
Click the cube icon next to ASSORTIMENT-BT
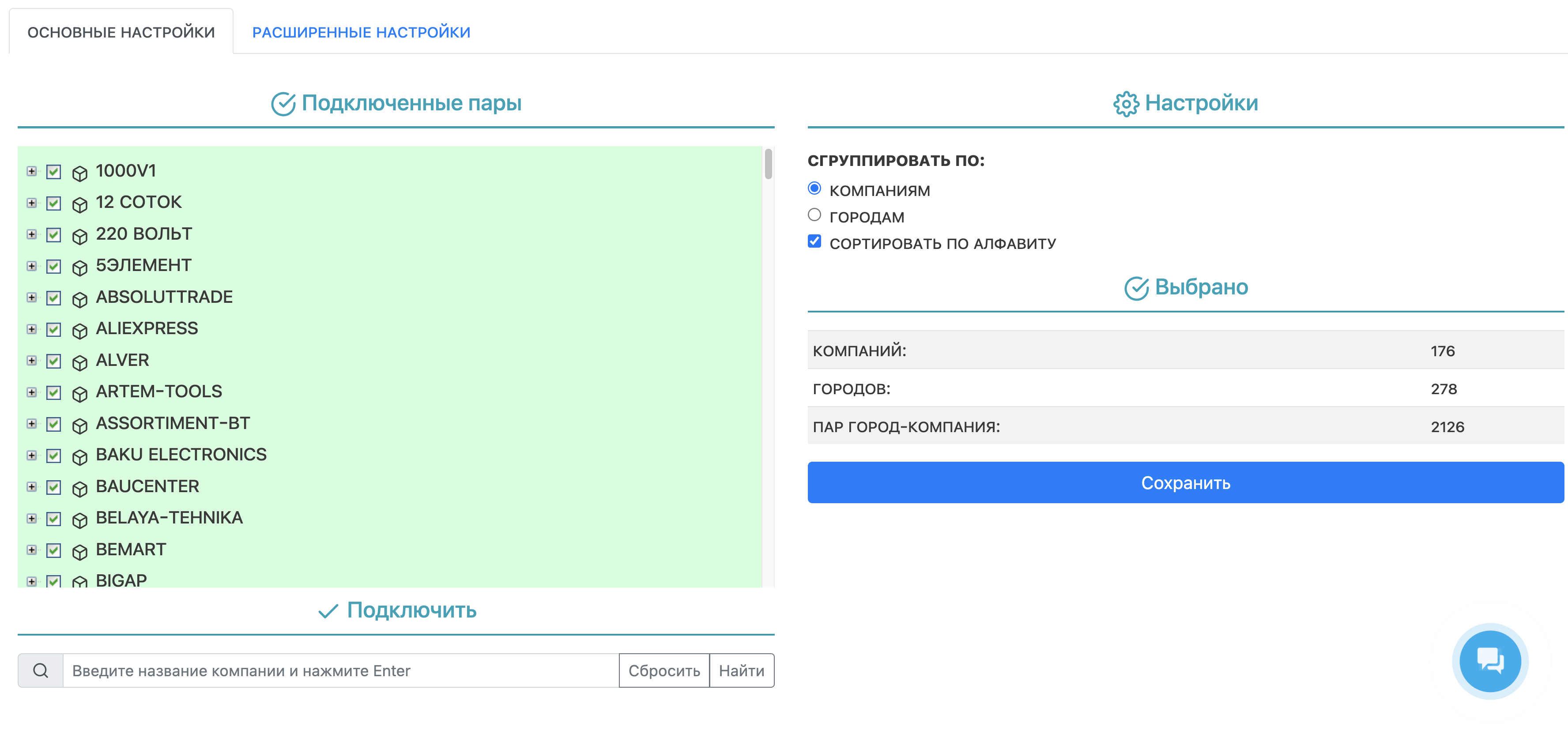[x=80, y=426]
